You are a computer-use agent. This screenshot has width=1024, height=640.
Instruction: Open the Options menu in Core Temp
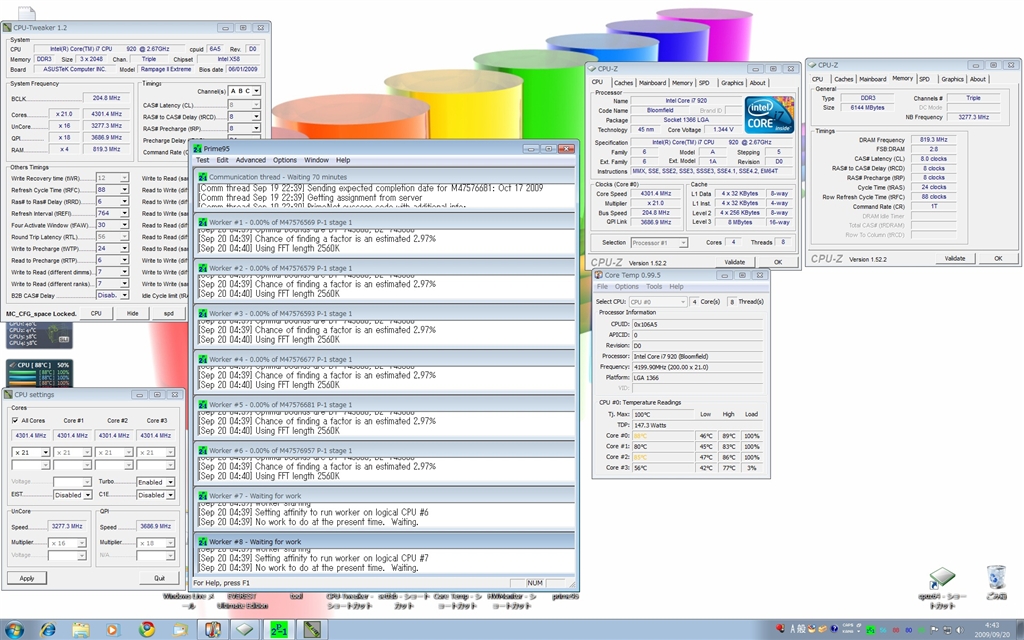(x=627, y=287)
